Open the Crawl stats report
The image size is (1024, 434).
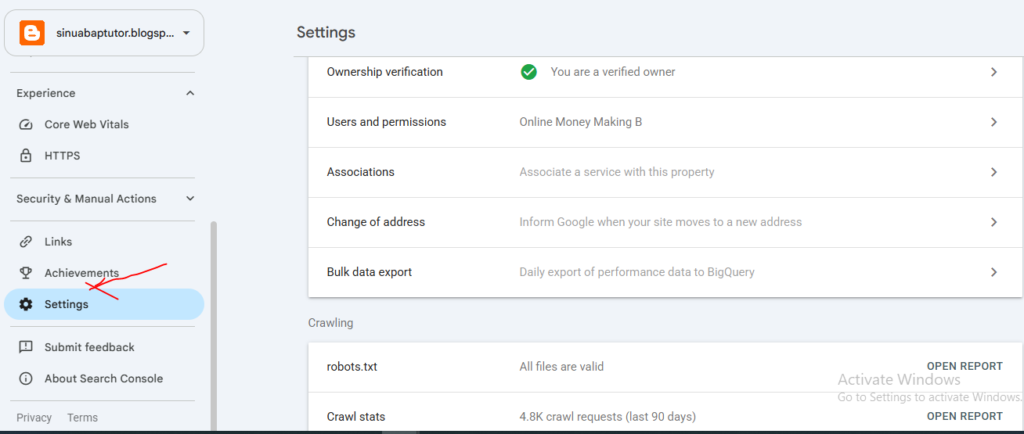(965, 416)
